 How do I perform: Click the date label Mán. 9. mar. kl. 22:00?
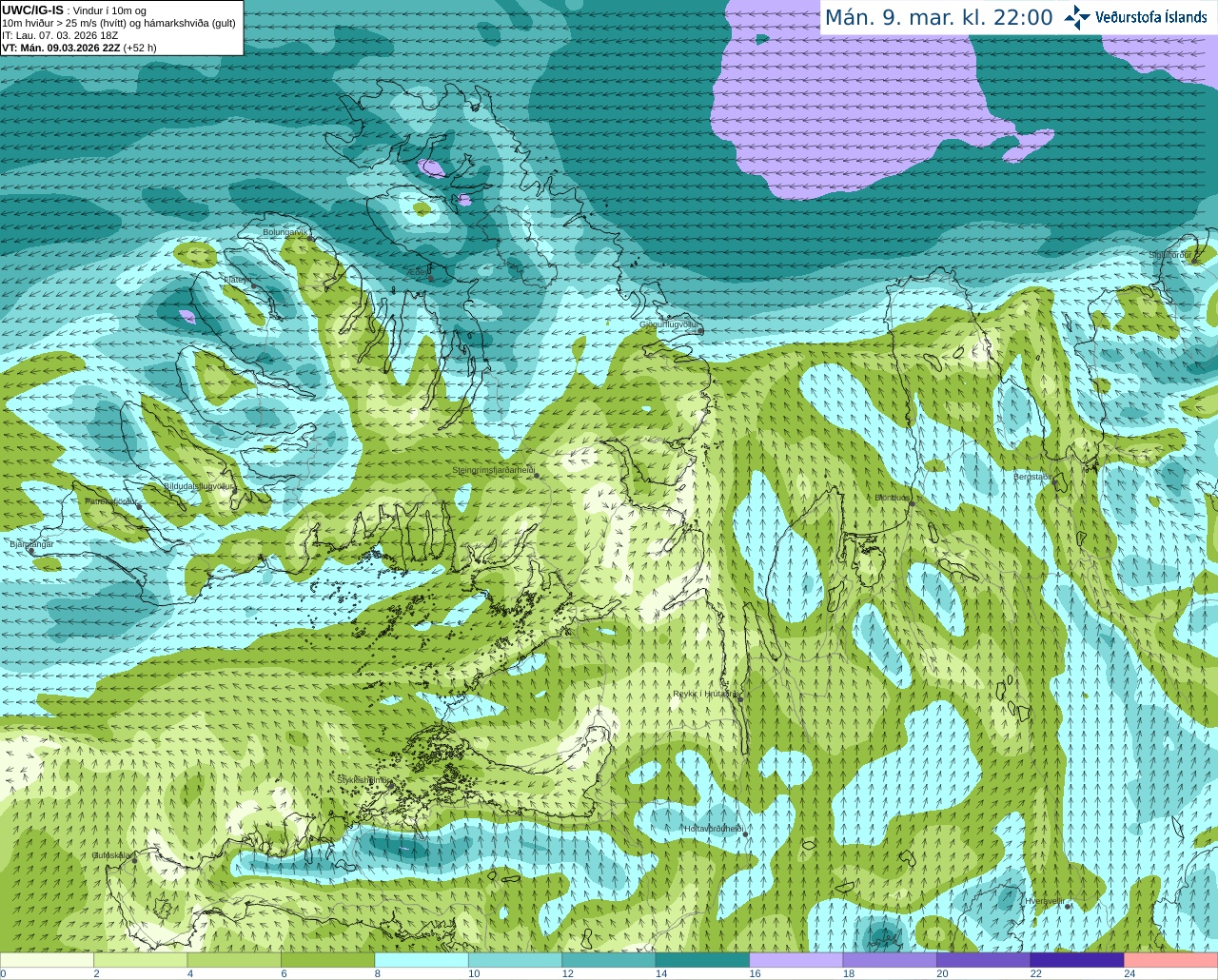[x=938, y=17]
